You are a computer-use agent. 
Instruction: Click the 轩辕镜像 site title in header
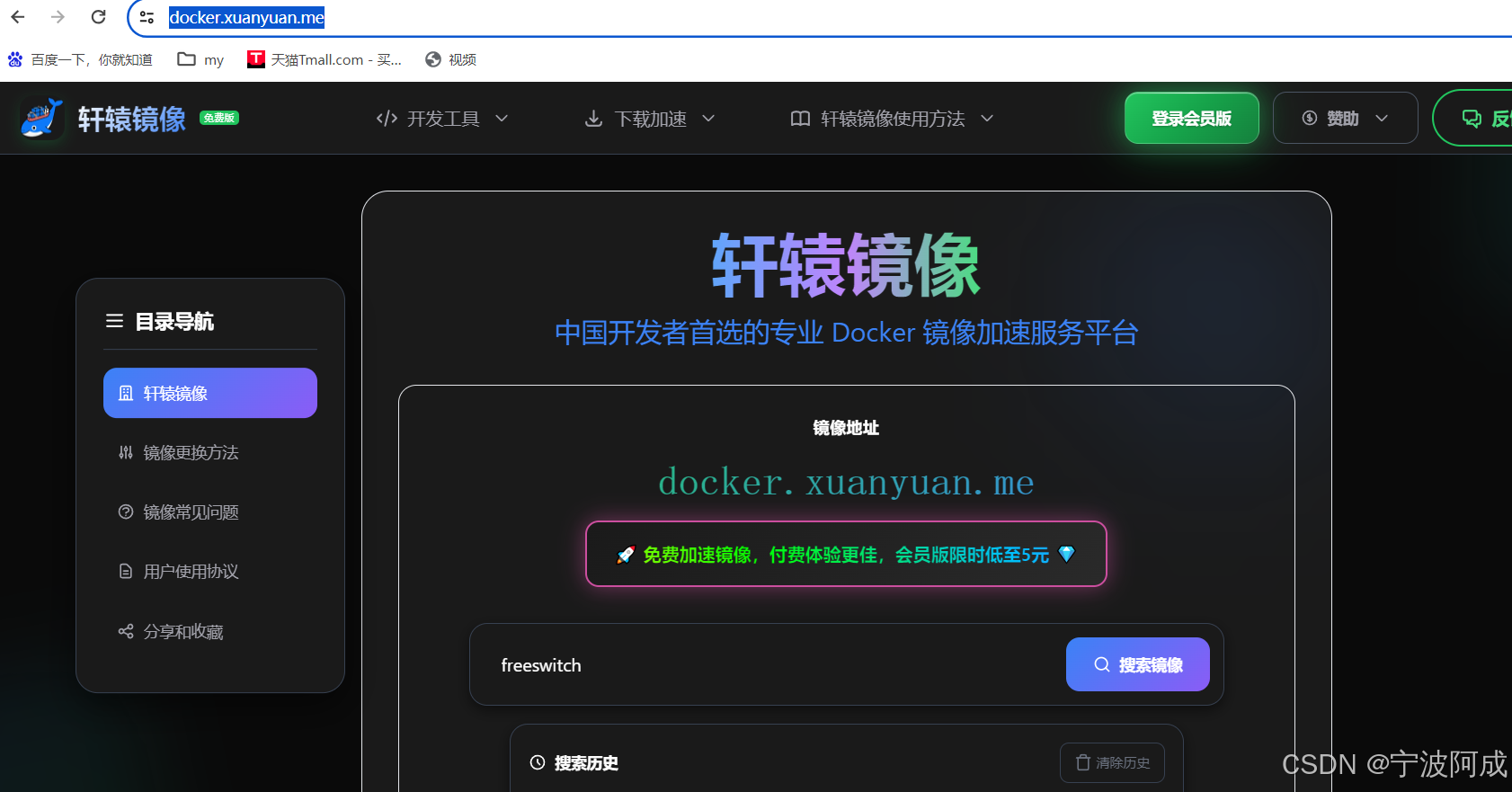132,119
